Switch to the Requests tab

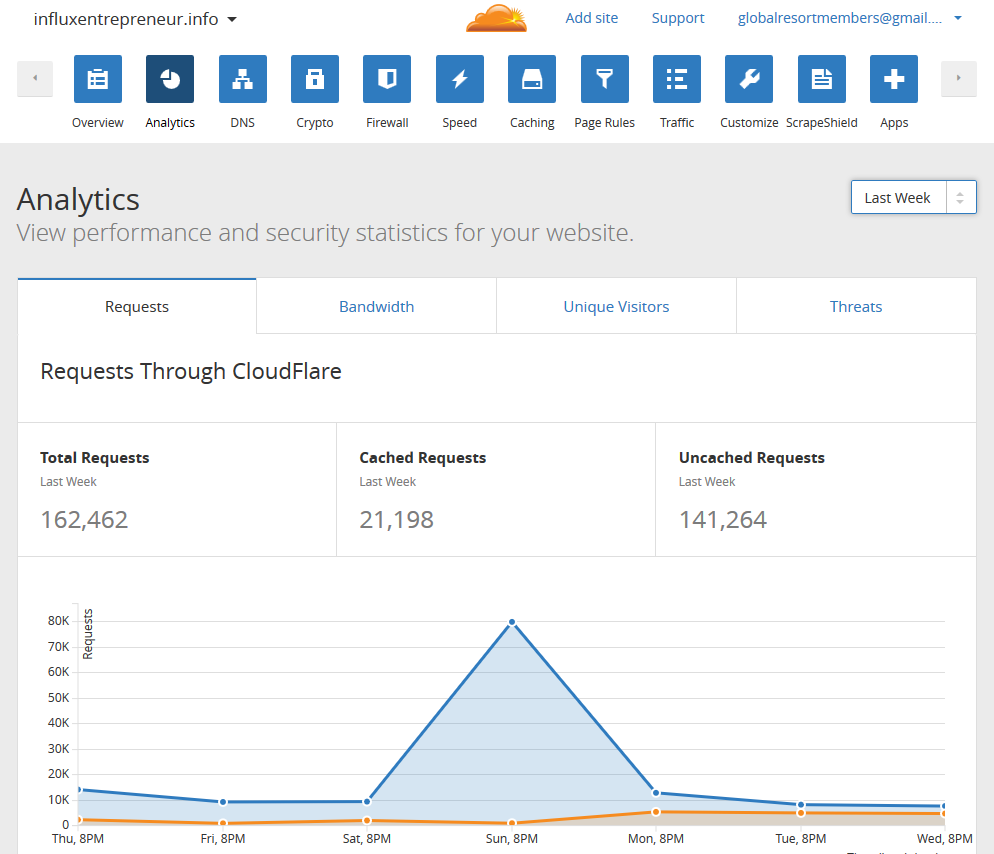point(137,306)
